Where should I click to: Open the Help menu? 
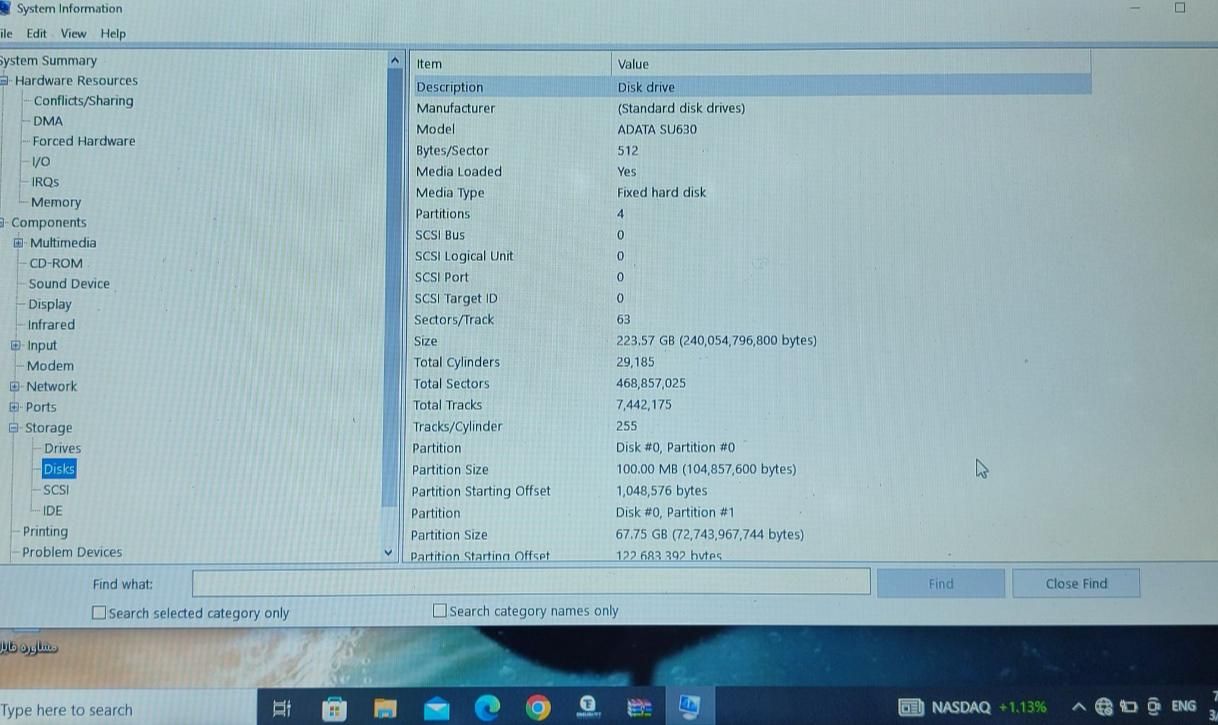(113, 33)
